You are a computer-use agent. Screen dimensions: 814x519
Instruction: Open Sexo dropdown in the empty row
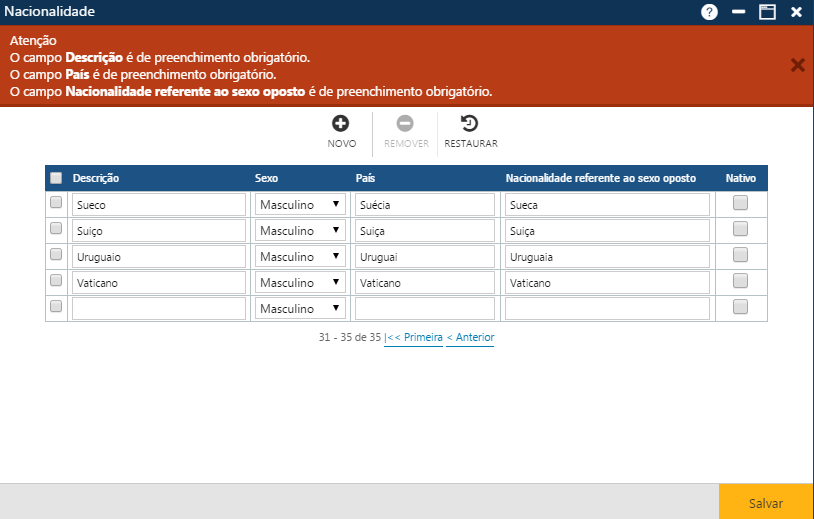coord(300,308)
